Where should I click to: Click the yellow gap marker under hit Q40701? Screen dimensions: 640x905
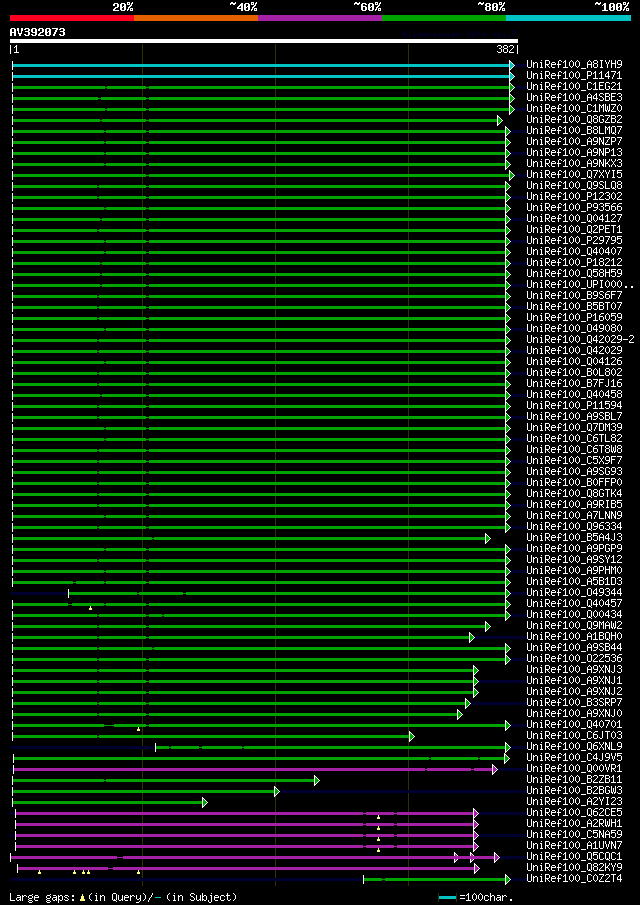[139, 729]
